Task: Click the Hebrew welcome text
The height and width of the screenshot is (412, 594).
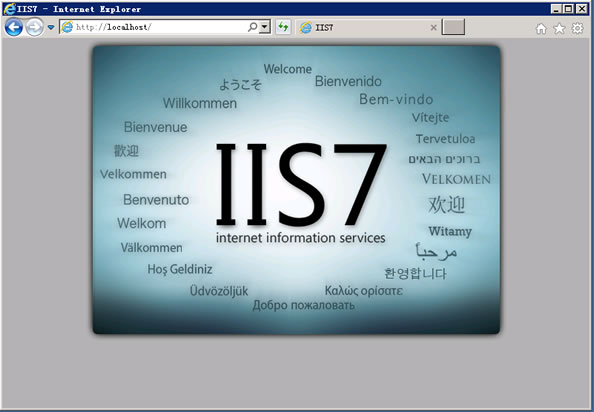Action: pos(444,159)
